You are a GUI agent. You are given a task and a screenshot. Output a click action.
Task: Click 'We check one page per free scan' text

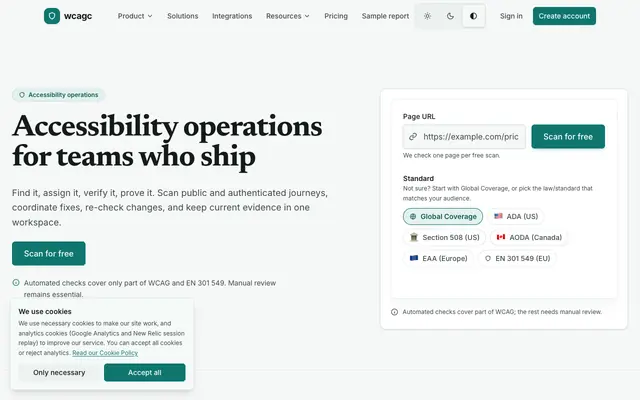pyautogui.click(x=451, y=156)
